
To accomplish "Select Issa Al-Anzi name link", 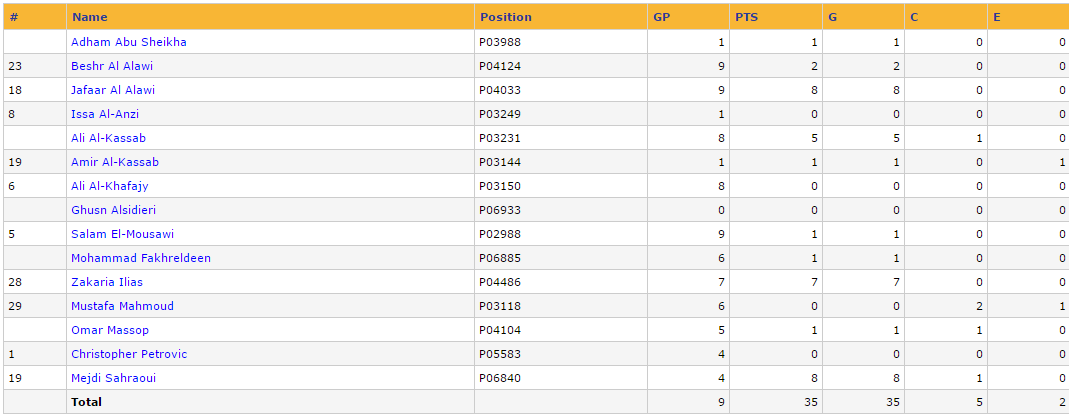I will 105,114.
